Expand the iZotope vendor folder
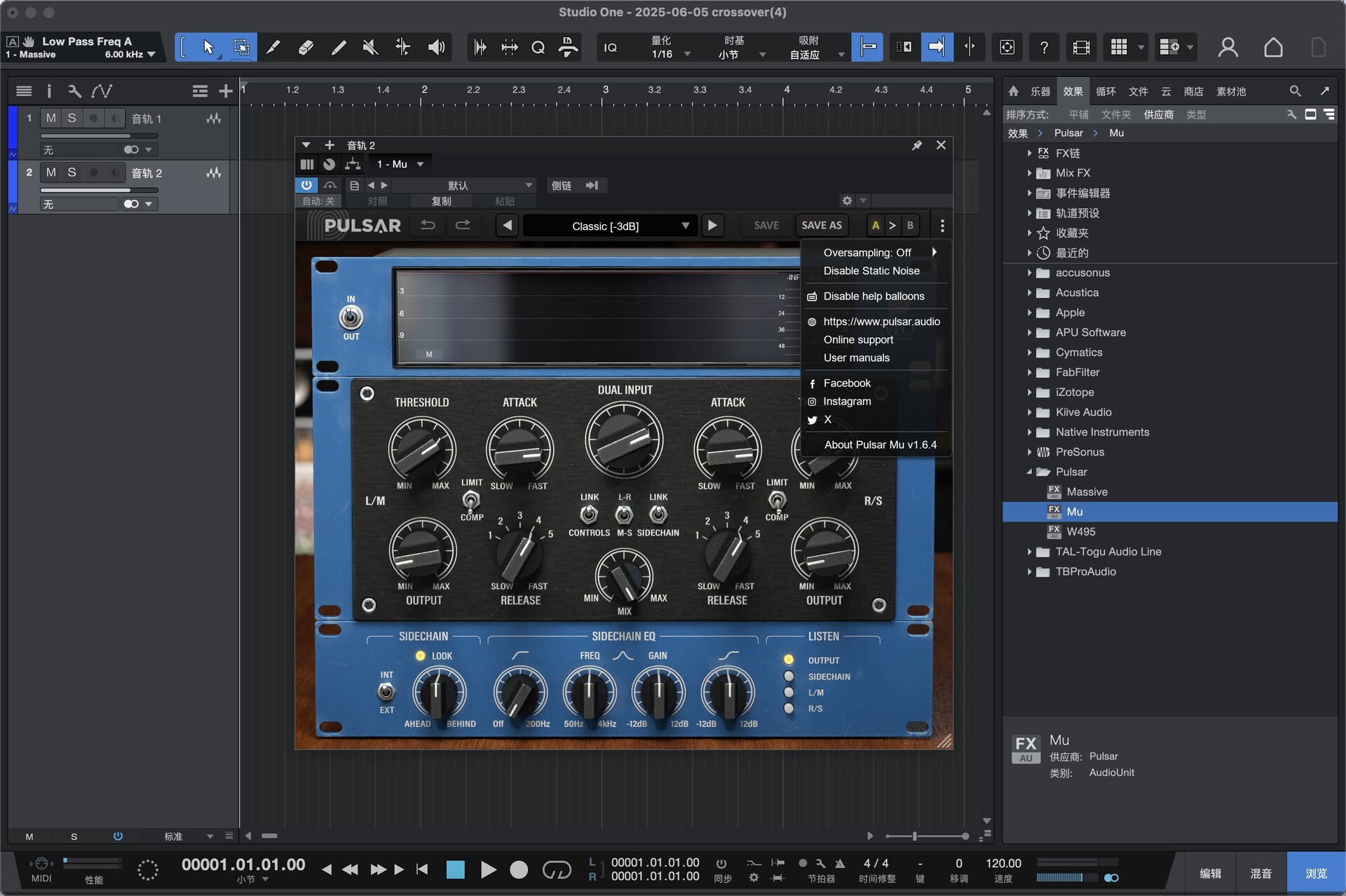Viewport: 1346px width, 896px height. pyautogui.click(x=1029, y=393)
